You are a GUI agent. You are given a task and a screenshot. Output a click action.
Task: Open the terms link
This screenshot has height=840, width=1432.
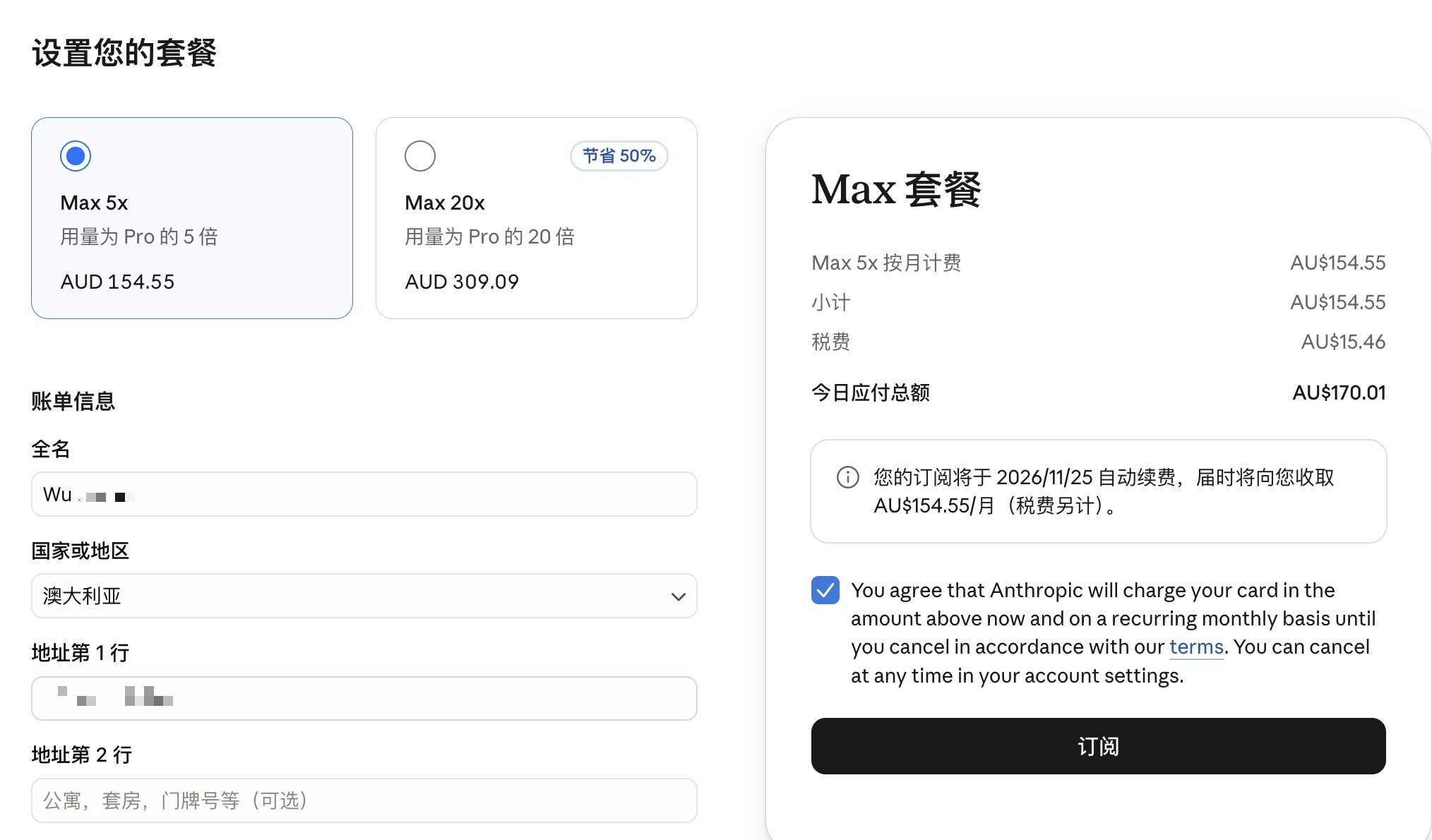(1196, 647)
